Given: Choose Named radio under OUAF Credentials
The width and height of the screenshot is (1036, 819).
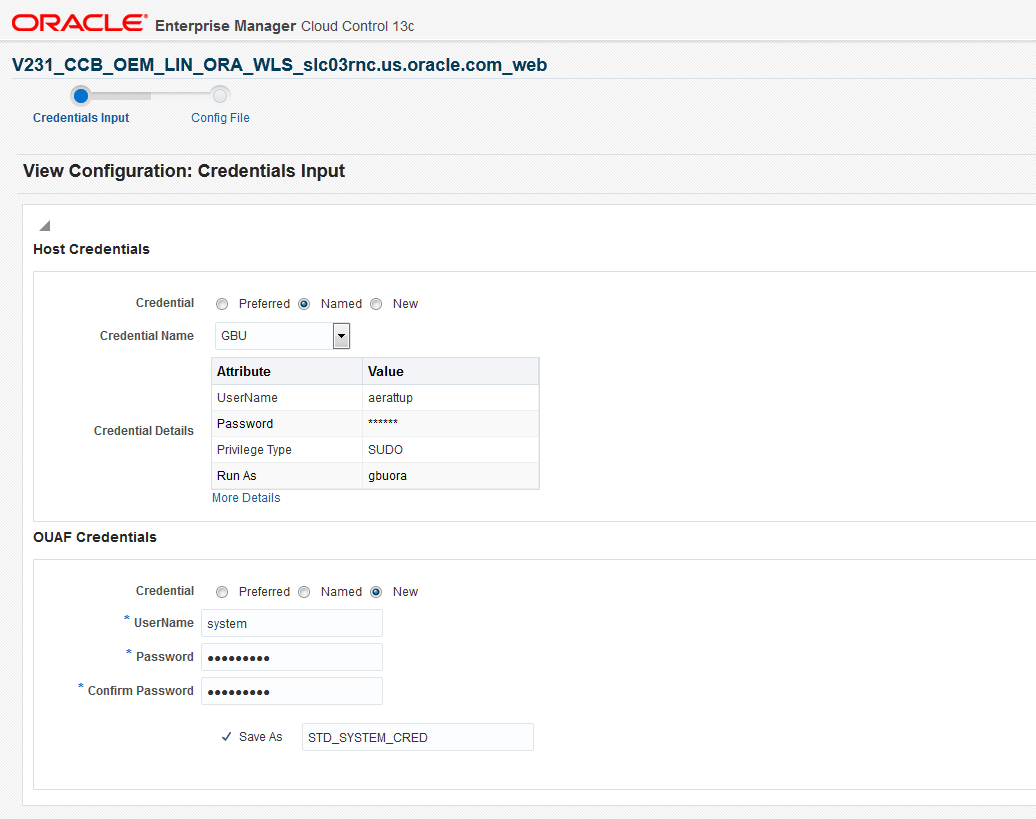Looking at the screenshot, I should click(304, 592).
